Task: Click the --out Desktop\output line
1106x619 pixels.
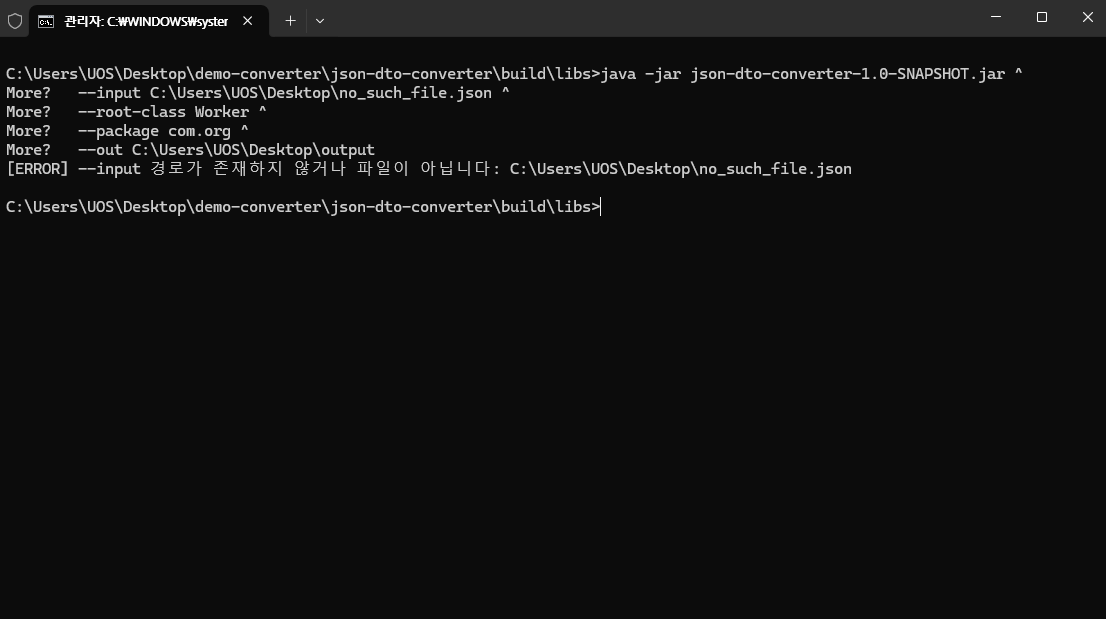Action: pos(226,150)
